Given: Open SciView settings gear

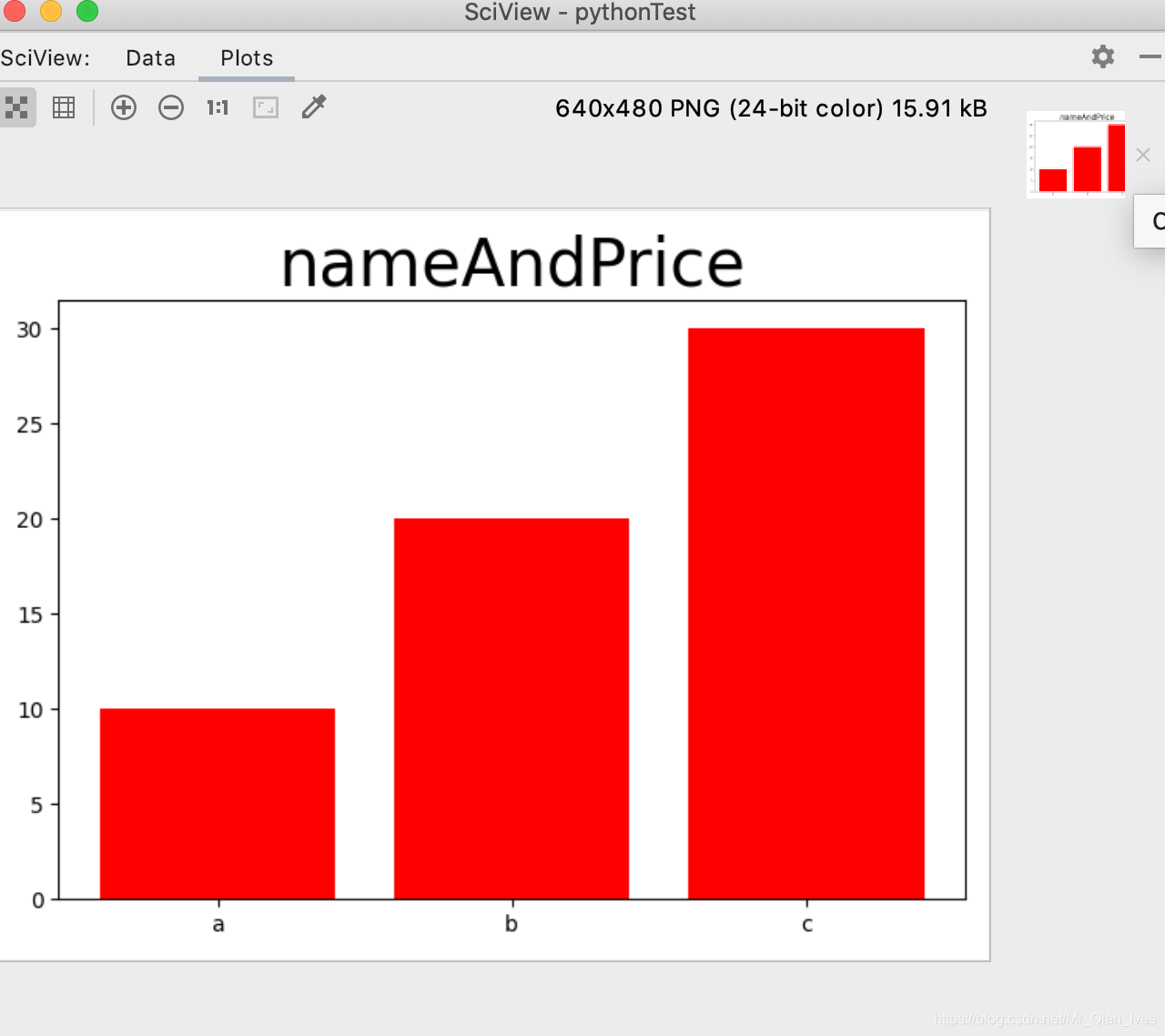Looking at the screenshot, I should tap(1103, 56).
